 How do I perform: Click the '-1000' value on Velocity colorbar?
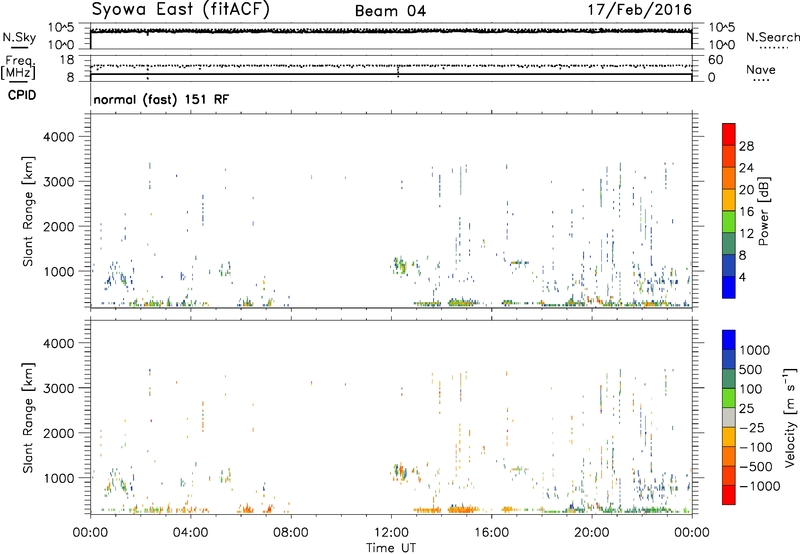tap(759, 486)
